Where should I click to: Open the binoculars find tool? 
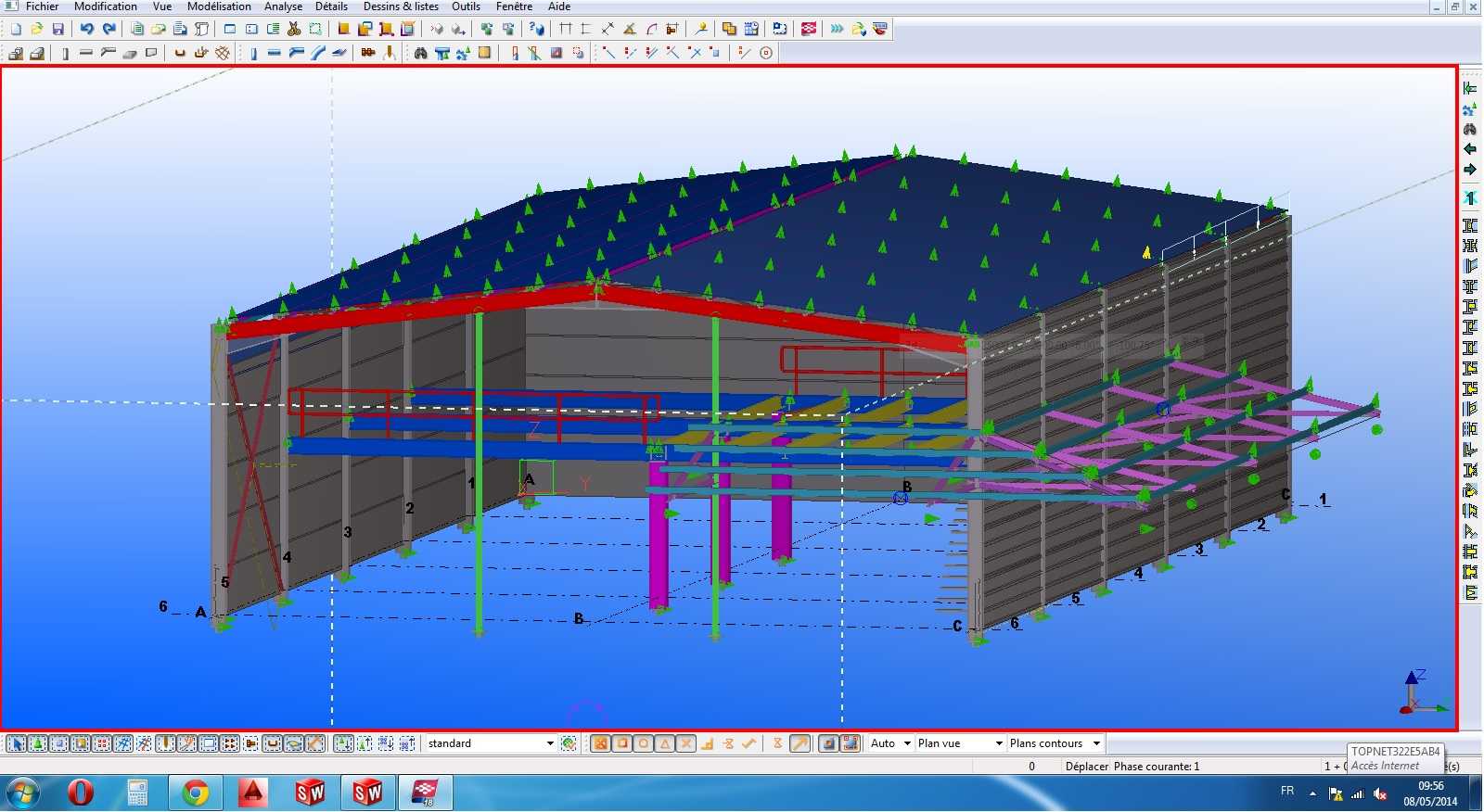coord(420,53)
